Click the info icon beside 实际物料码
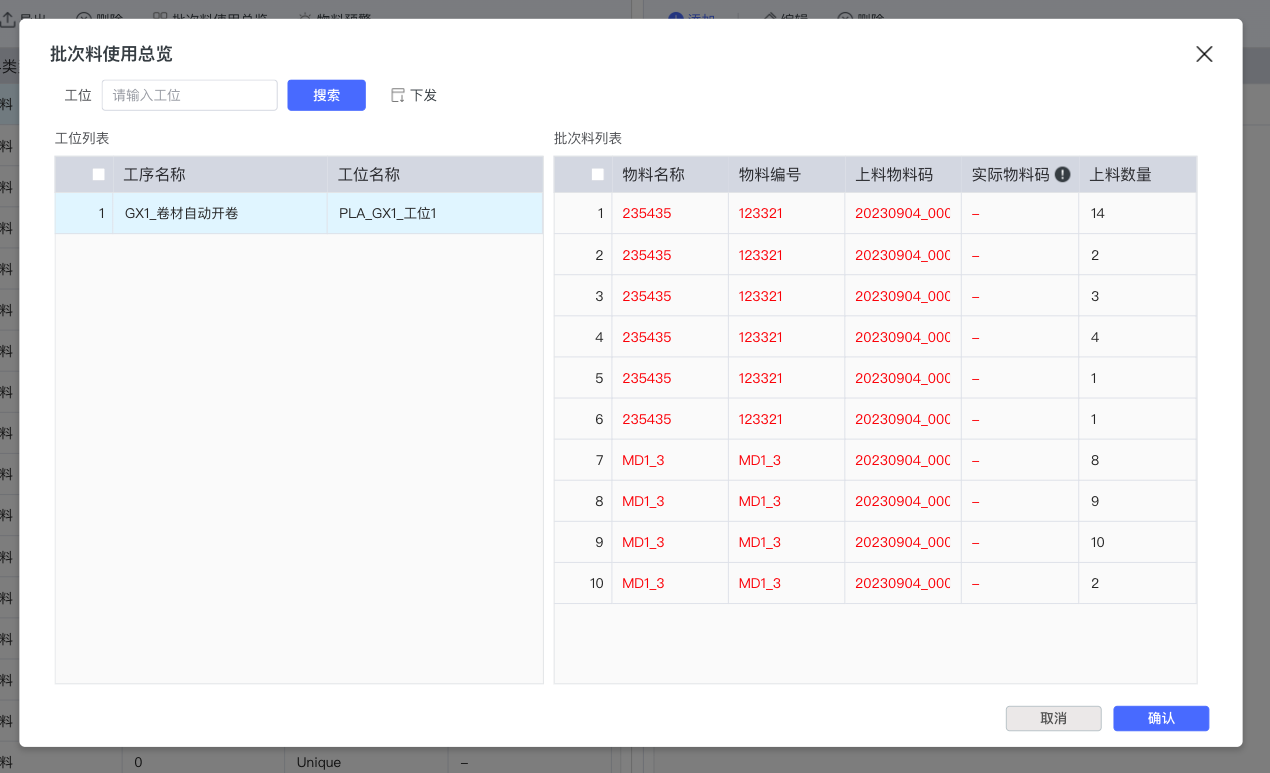The height and width of the screenshot is (773, 1270). tap(1062, 174)
